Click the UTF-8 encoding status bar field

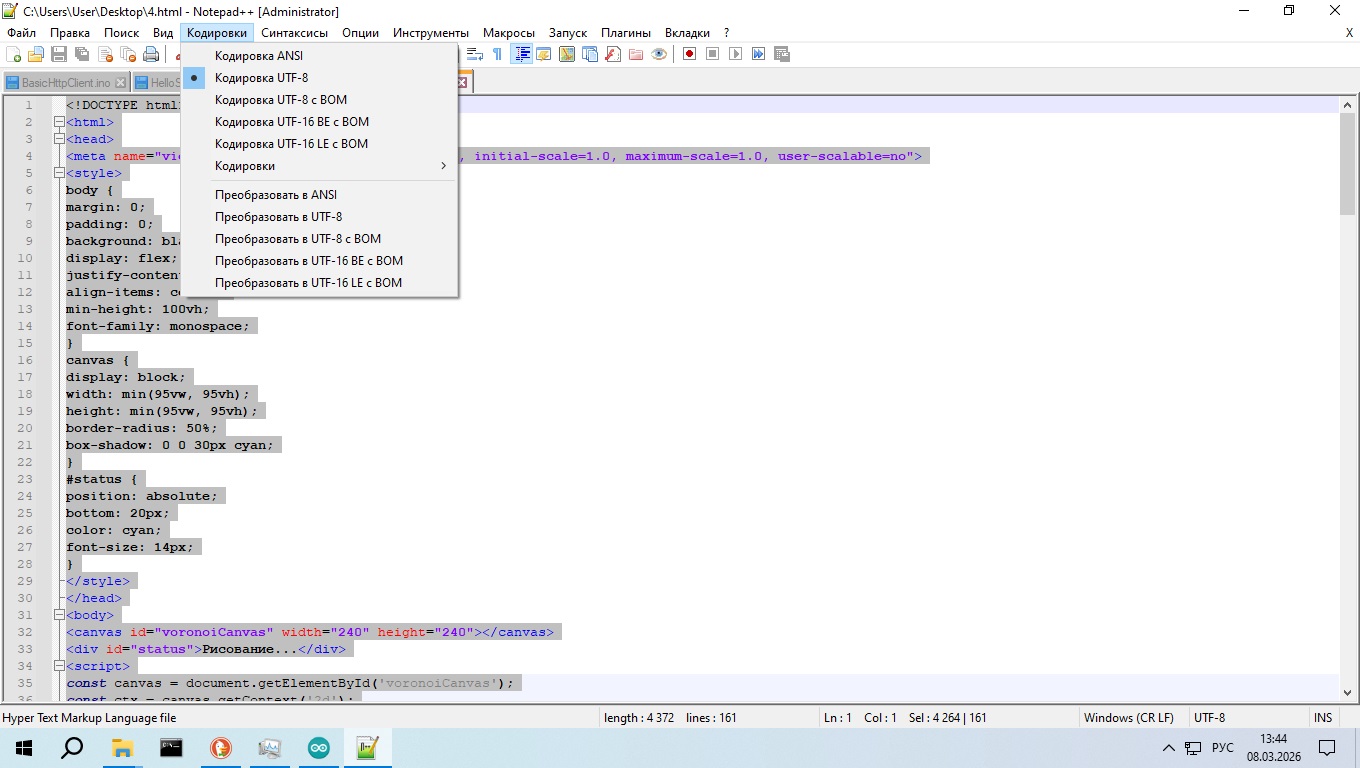click(x=1209, y=717)
